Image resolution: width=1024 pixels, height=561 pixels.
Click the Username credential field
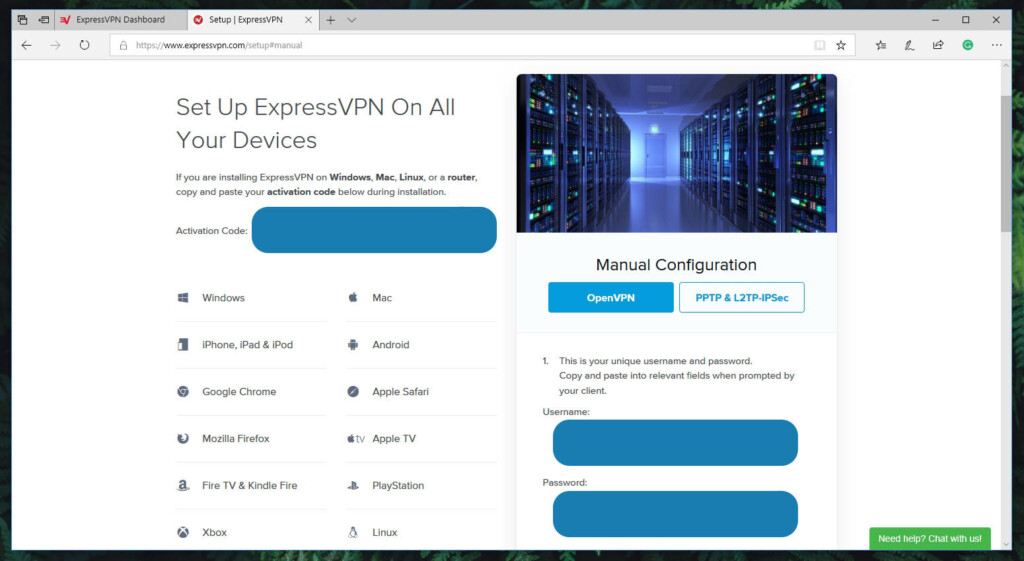coord(675,443)
